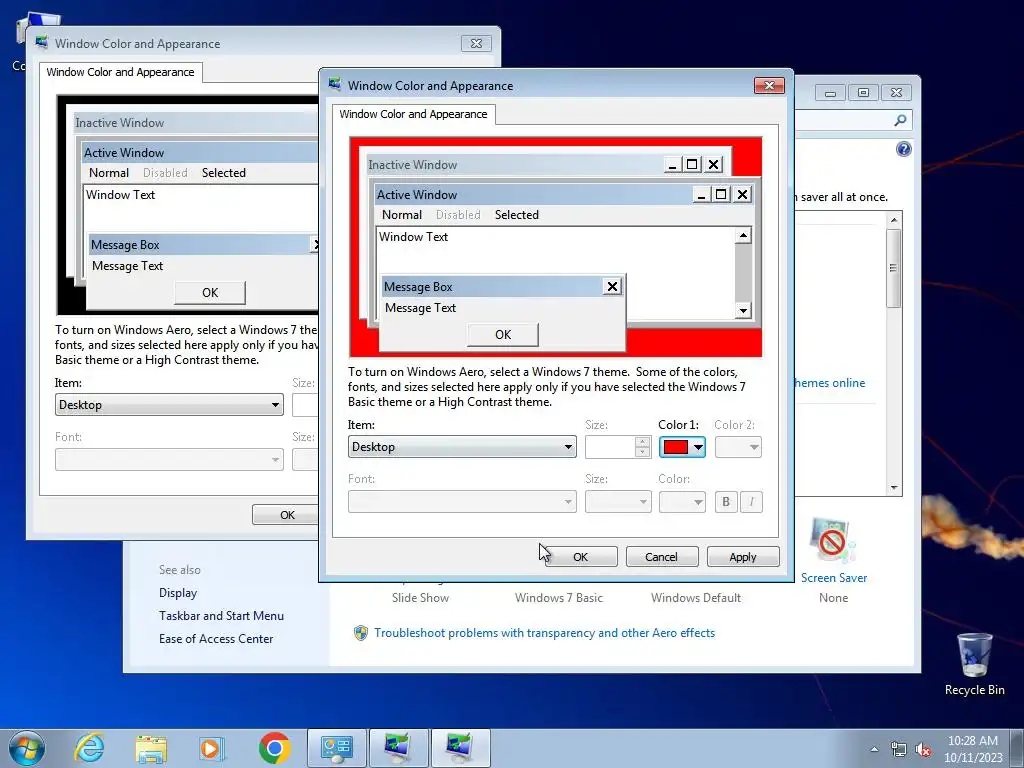
Task: Click themes list scrollbar down arrow
Action: click(894, 488)
